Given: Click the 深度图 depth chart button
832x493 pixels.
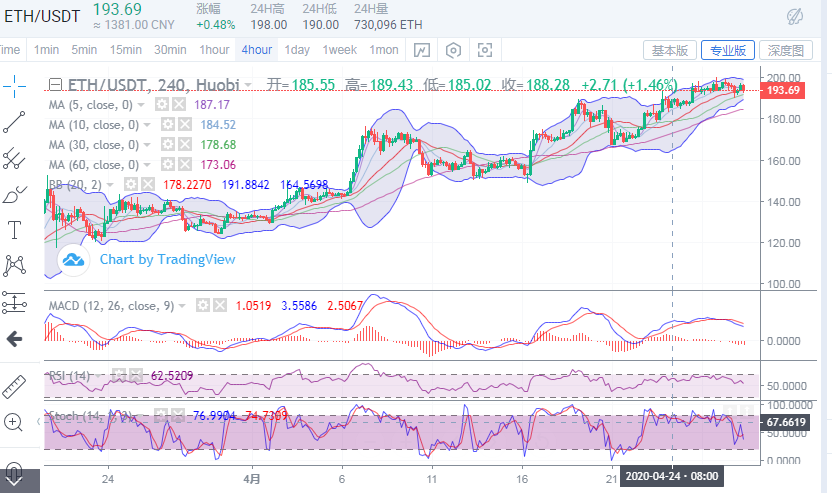Looking at the screenshot, I should [786, 50].
